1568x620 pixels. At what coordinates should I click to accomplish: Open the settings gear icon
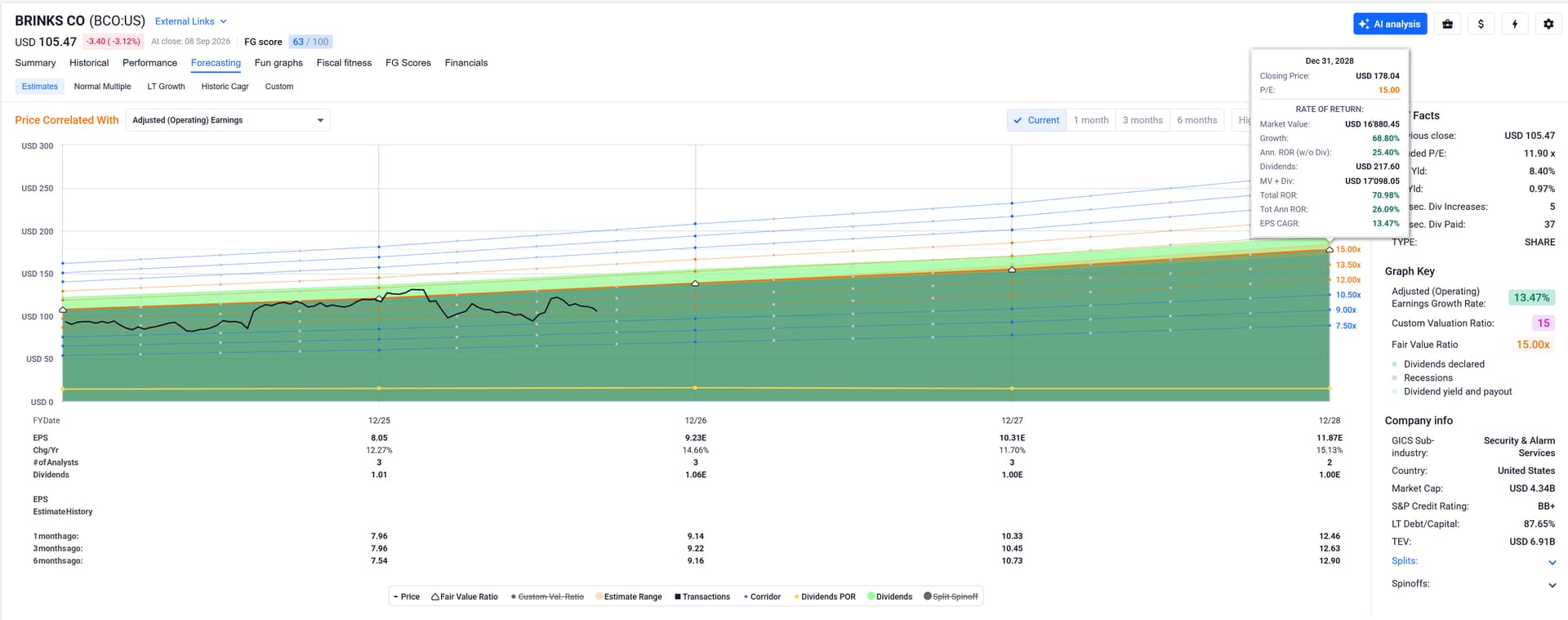pyautogui.click(x=1548, y=24)
